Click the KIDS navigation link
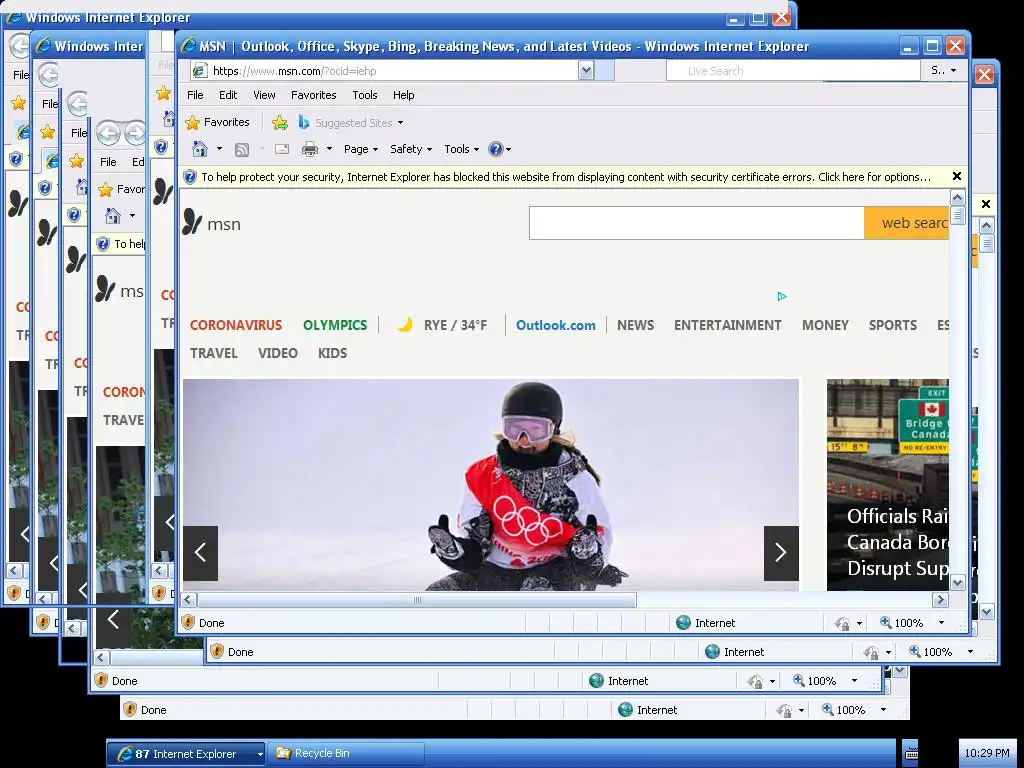 (x=332, y=353)
